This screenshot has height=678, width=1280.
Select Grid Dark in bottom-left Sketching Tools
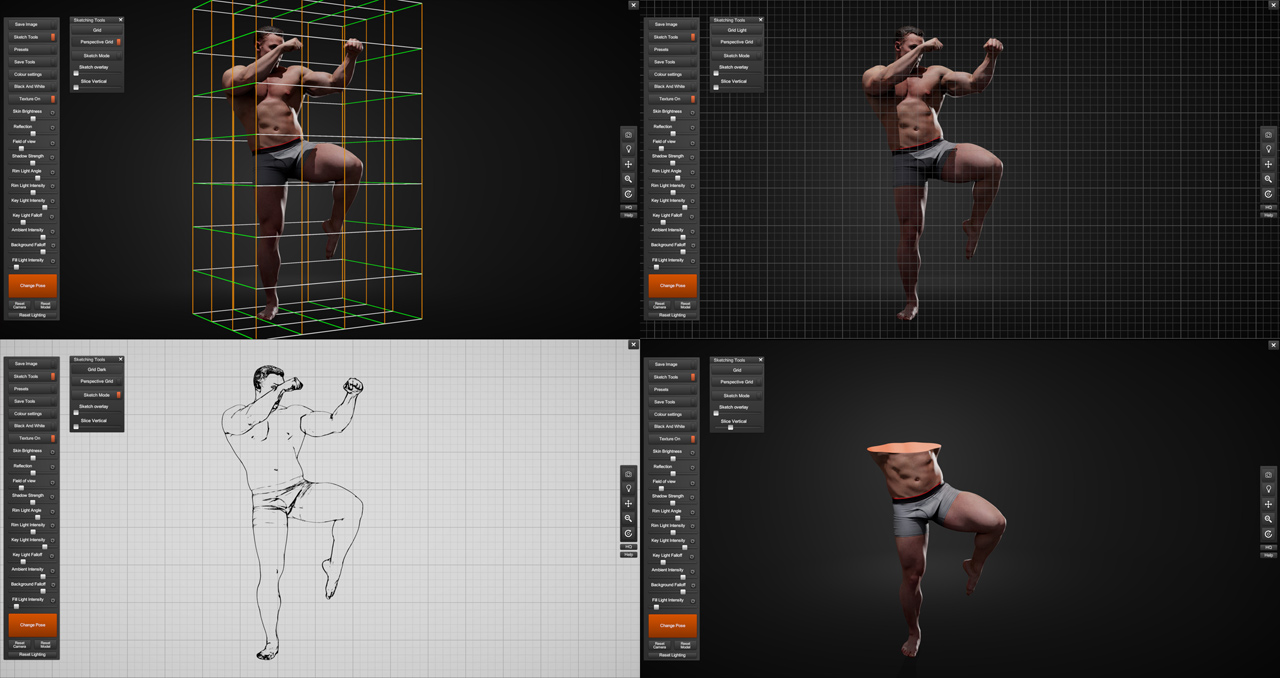97,369
